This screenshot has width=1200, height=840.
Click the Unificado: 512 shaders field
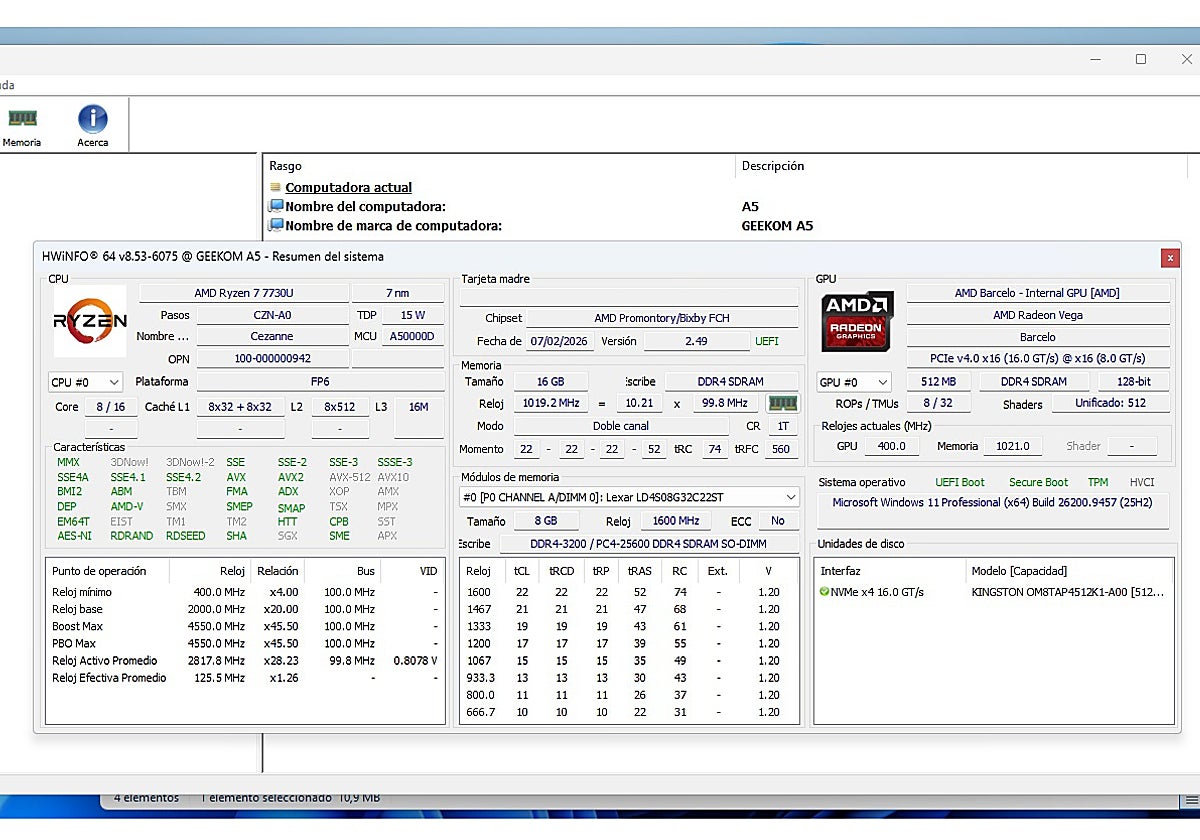coord(1109,403)
